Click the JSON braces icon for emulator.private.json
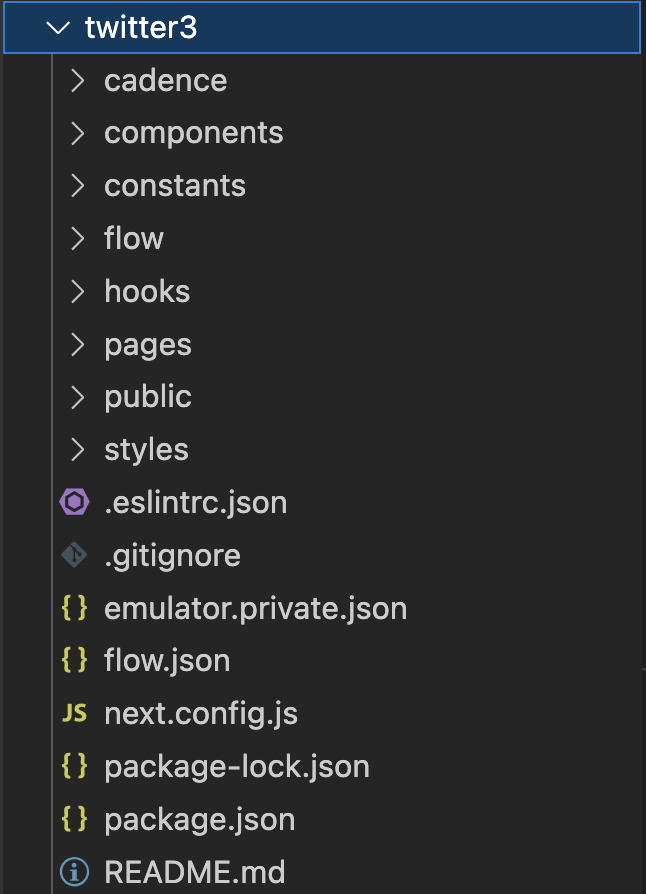Image resolution: width=646 pixels, height=894 pixels. (74, 608)
